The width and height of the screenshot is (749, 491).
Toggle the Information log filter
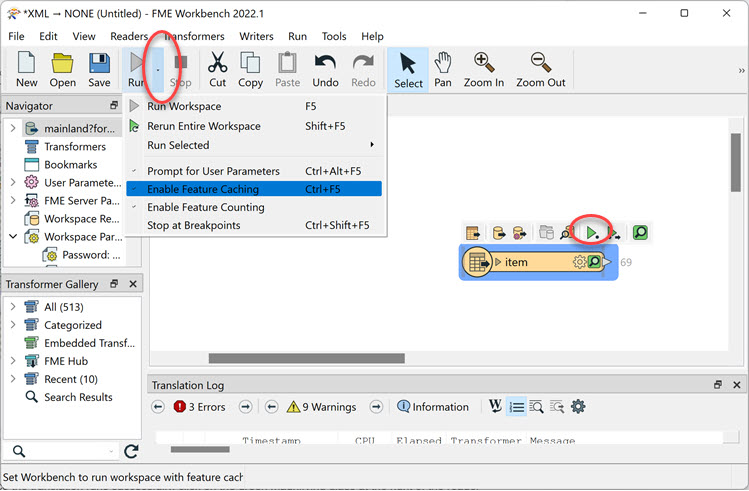point(433,407)
